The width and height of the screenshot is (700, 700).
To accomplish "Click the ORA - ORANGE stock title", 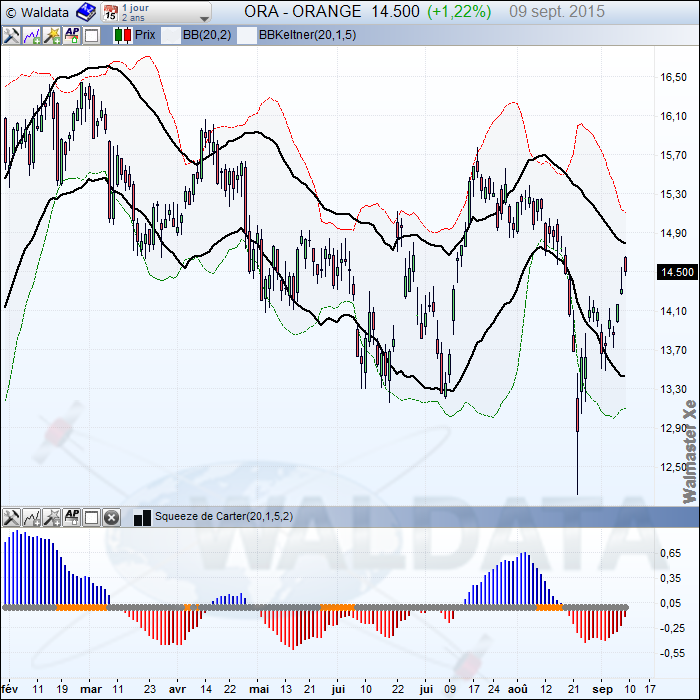I will [x=303, y=12].
